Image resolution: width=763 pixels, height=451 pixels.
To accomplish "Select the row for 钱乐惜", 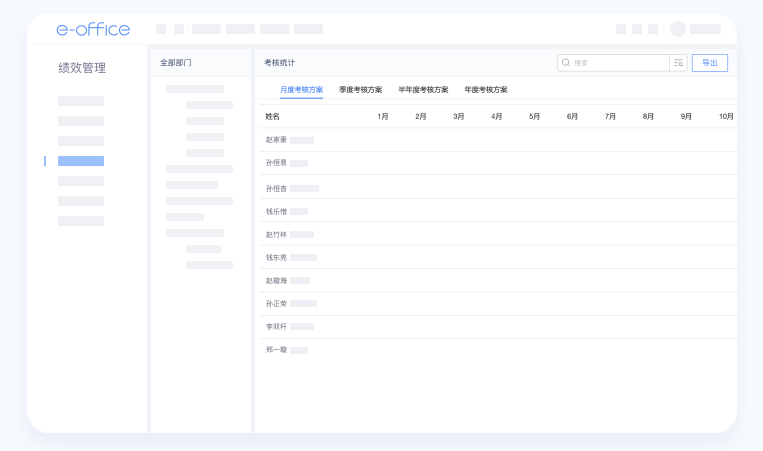I will click(x=276, y=211).
